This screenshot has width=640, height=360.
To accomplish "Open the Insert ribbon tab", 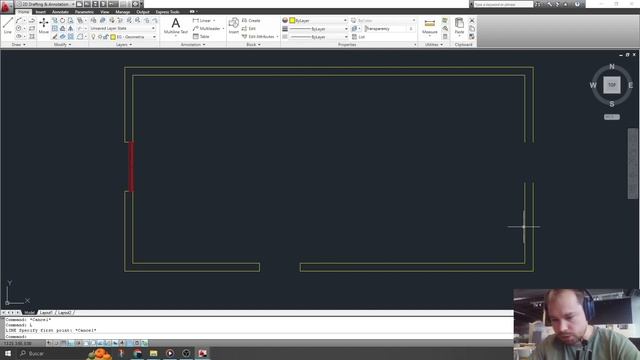I will (40, 12).
